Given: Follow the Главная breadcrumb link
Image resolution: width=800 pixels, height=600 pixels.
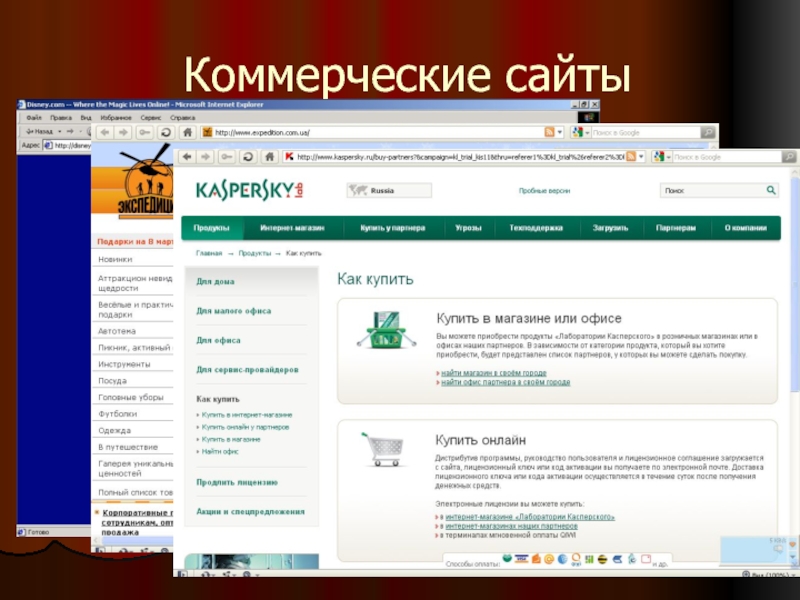Looking at the screenshot, I should click(x=209, y=253).
